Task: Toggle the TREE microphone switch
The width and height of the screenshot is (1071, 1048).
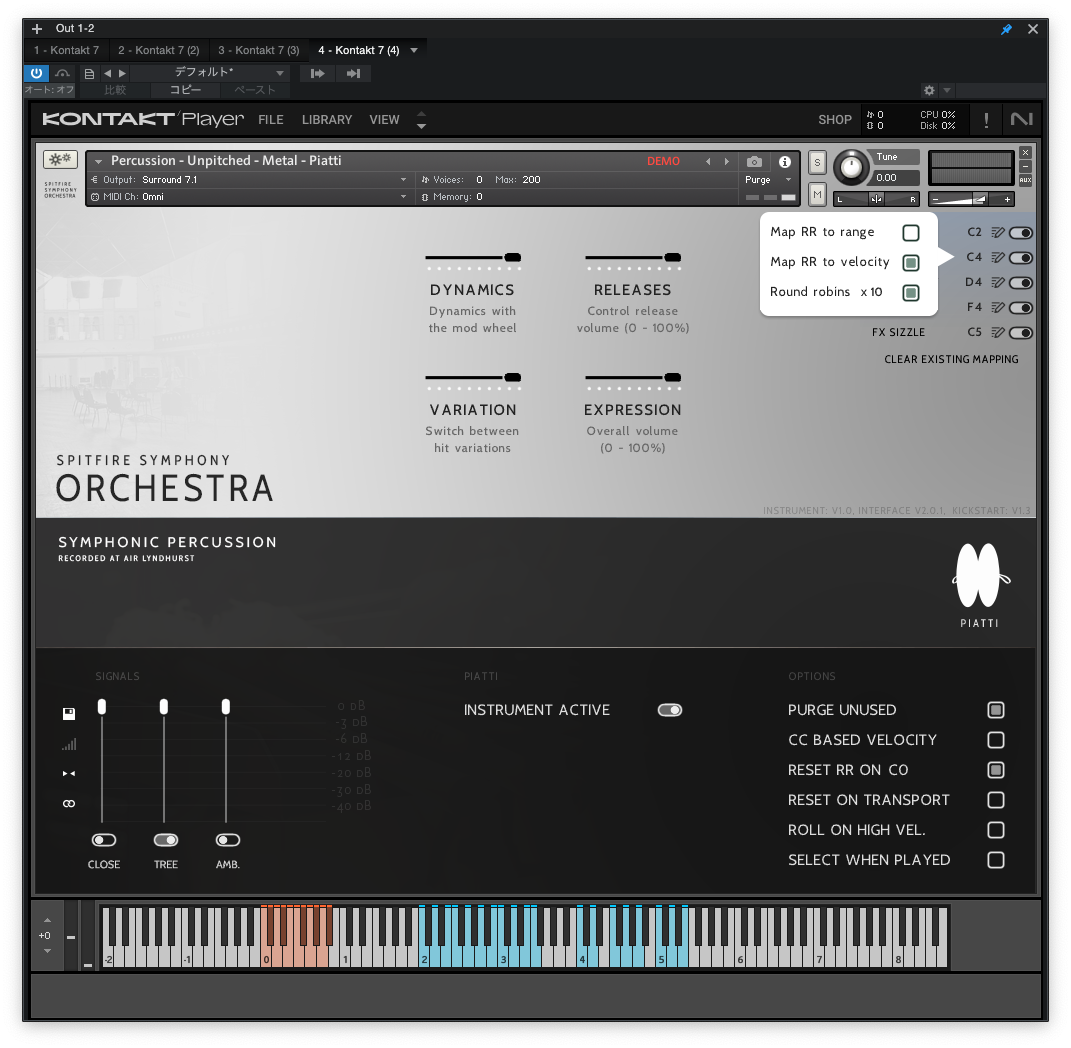Action: [166, 840]
